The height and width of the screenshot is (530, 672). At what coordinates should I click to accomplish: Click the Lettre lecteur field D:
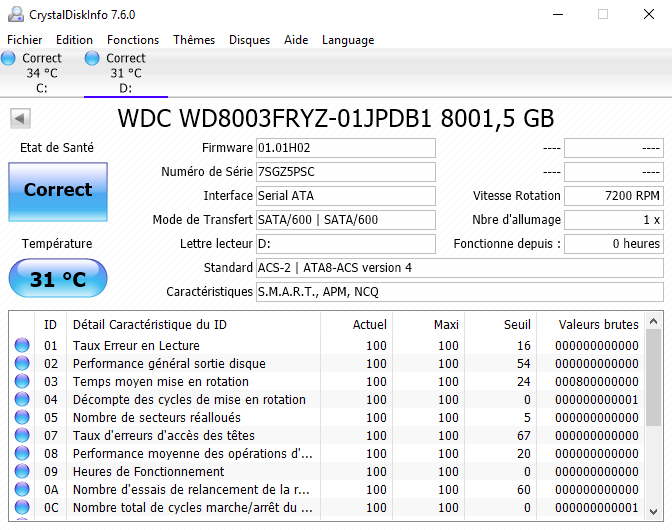346,244
